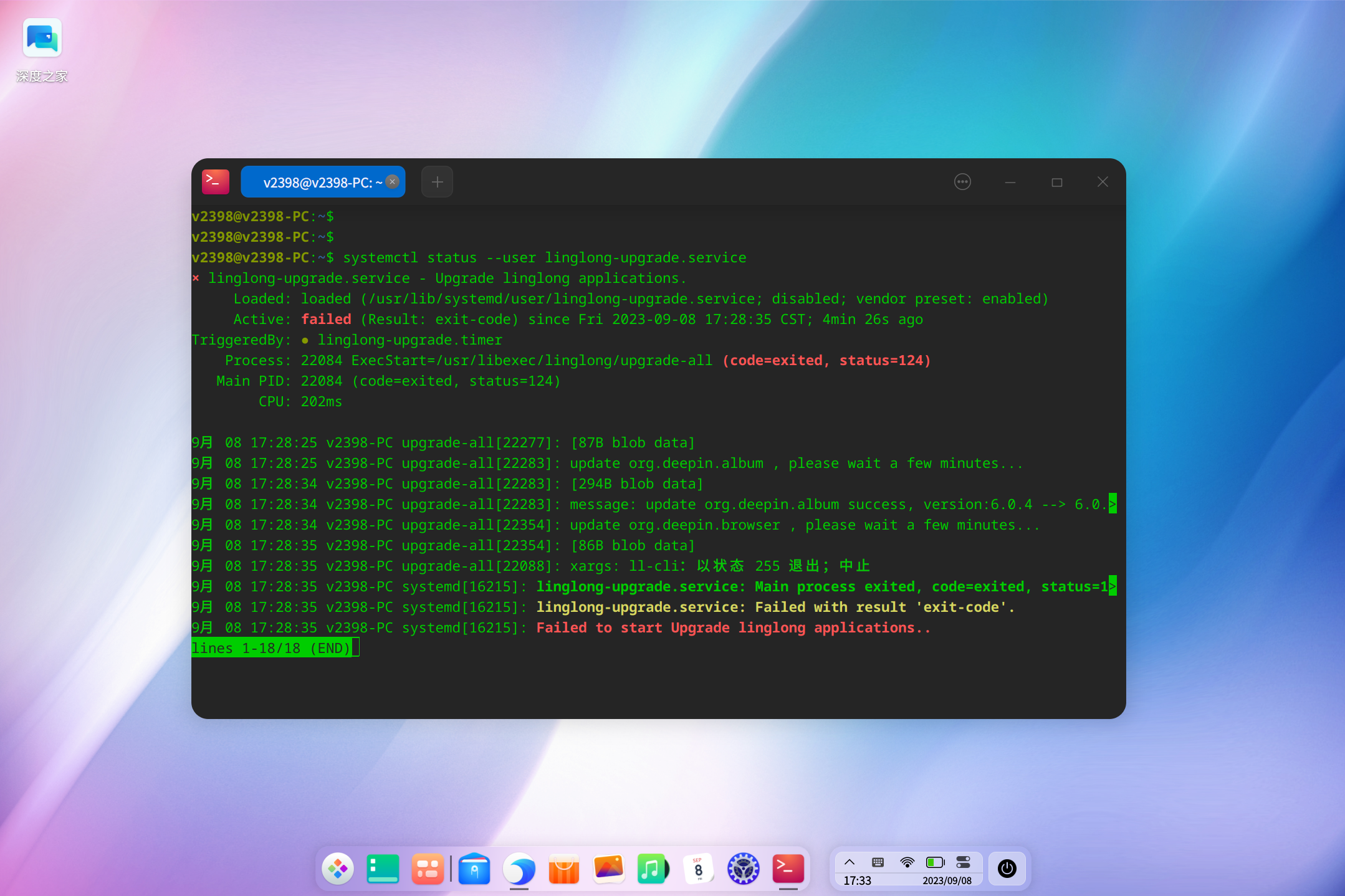The image size is (1345, 896).
Task: Expand the system tray chevron
Action: pyautogui.click(x=850, y=862)
